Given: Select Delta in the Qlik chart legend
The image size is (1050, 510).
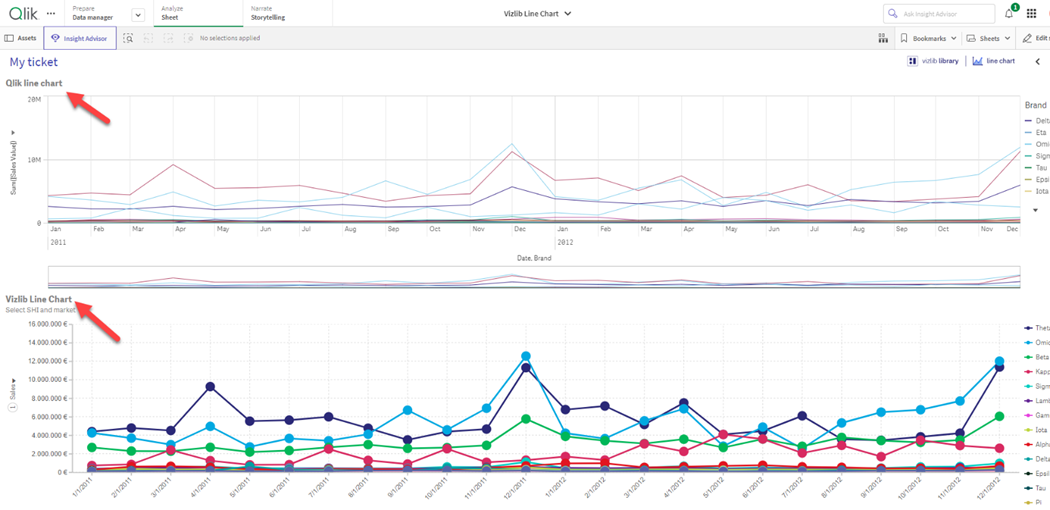Looking at the screenshot, I should [x=1037, y=120].
